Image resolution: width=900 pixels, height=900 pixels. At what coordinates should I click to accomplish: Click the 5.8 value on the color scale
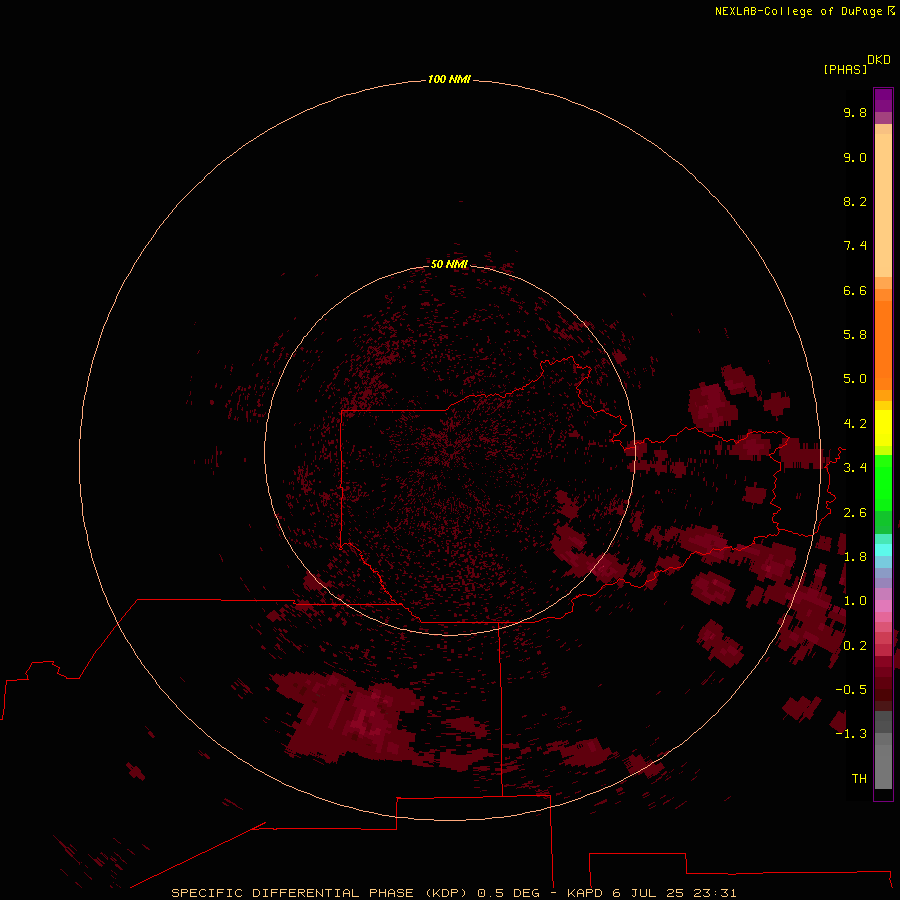(x=855, y=335)
